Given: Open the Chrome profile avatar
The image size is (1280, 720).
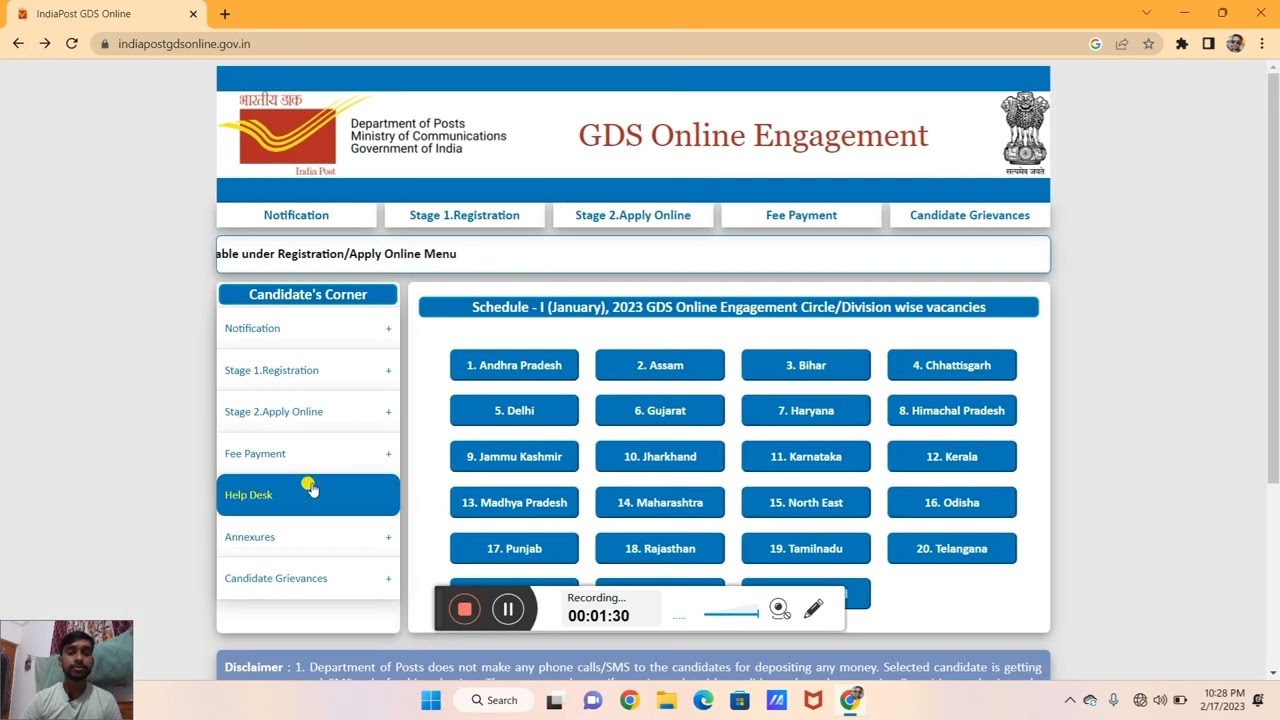Looking at the screenshot, I should coord(1235,44).
